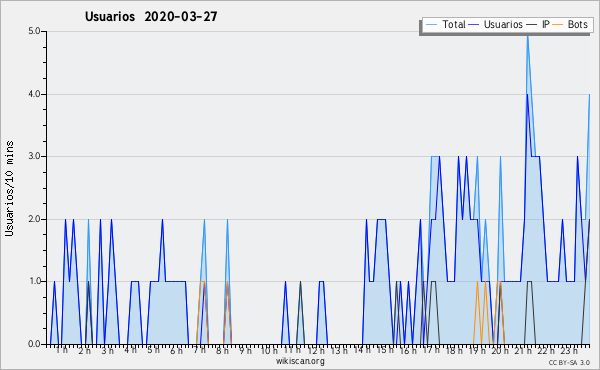Image resolution: width=600 pixels, height=370 pixels.
Task: Click the 5.0 Total peak near 21 h
Action: 528,36
